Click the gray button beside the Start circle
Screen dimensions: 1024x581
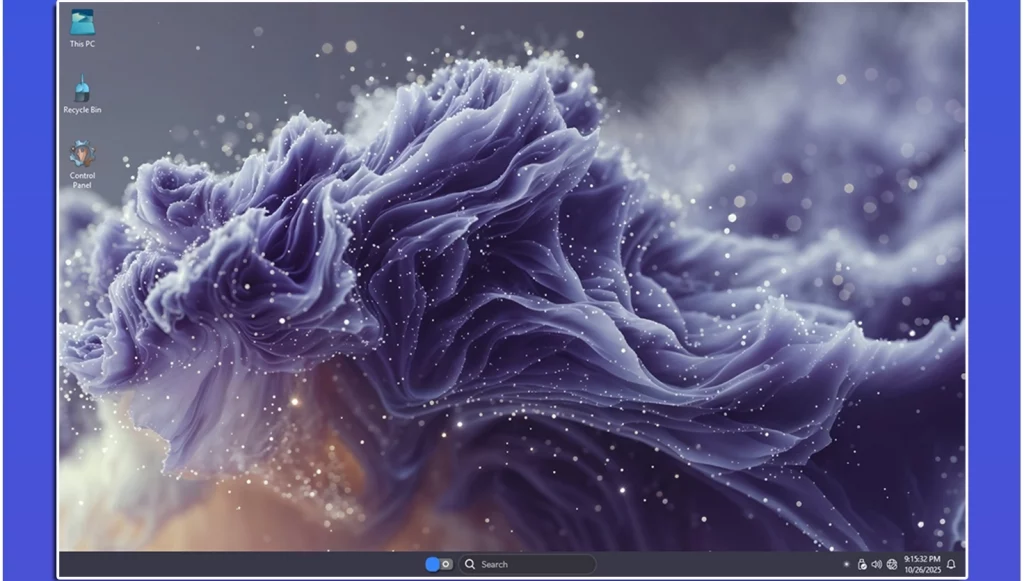coord(446,564)
